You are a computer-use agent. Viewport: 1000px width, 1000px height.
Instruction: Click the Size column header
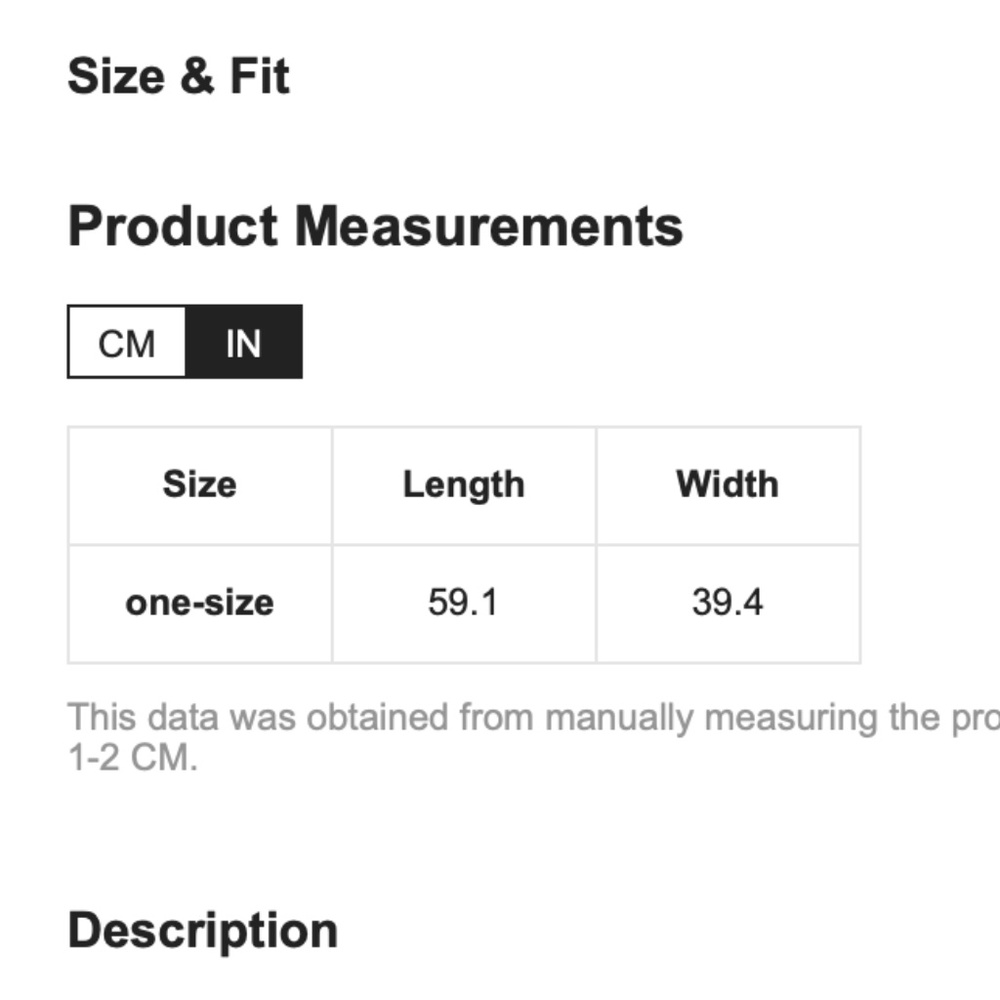click(200, 485)
